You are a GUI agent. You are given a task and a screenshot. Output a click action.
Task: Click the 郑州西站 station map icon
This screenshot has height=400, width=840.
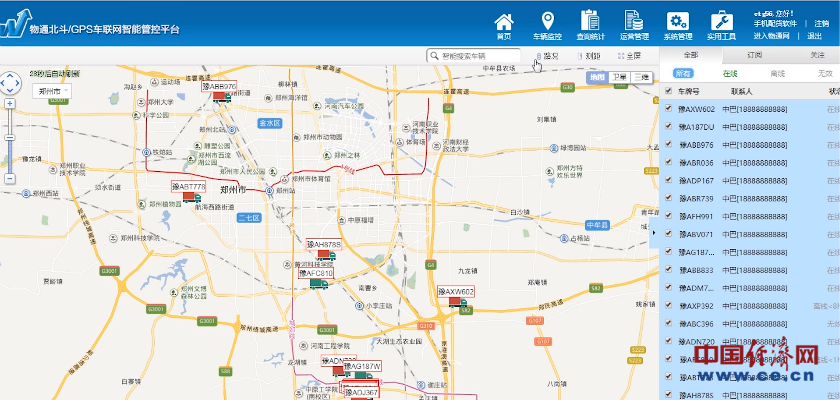[26, 193]
